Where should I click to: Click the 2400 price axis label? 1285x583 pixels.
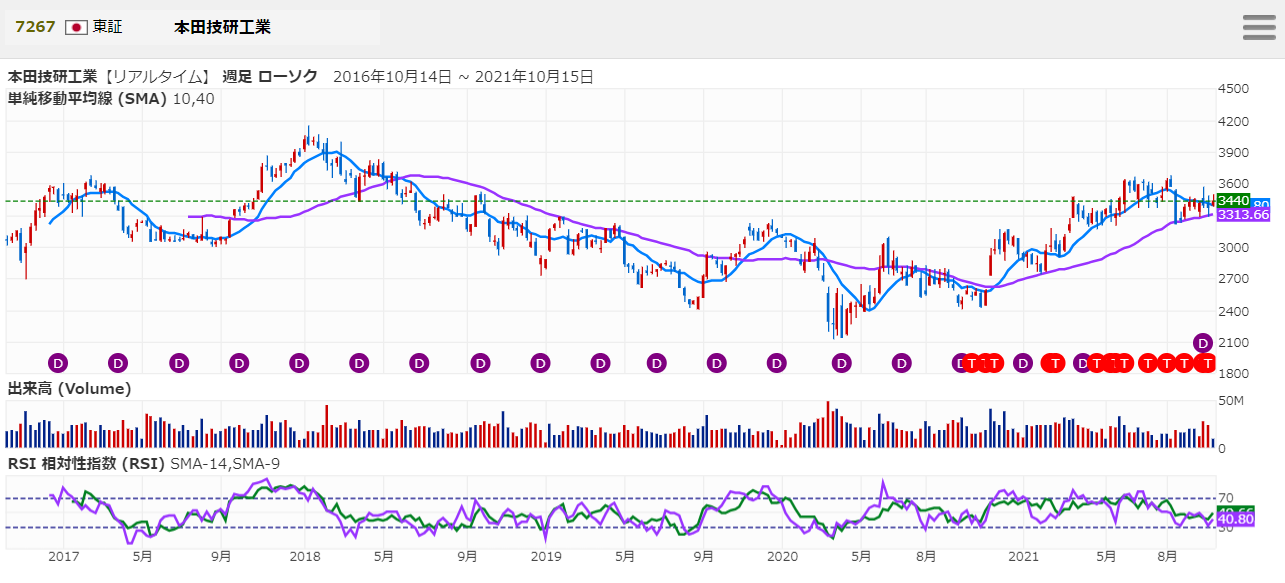point(1234,311)
